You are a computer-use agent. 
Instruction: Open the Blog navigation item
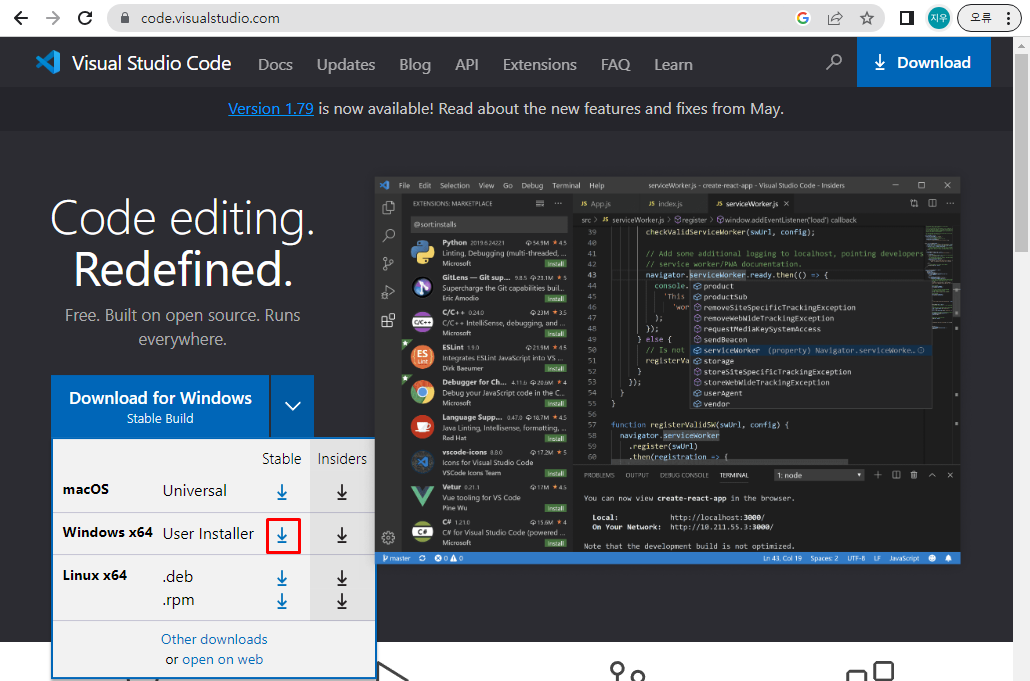(414, 64)
